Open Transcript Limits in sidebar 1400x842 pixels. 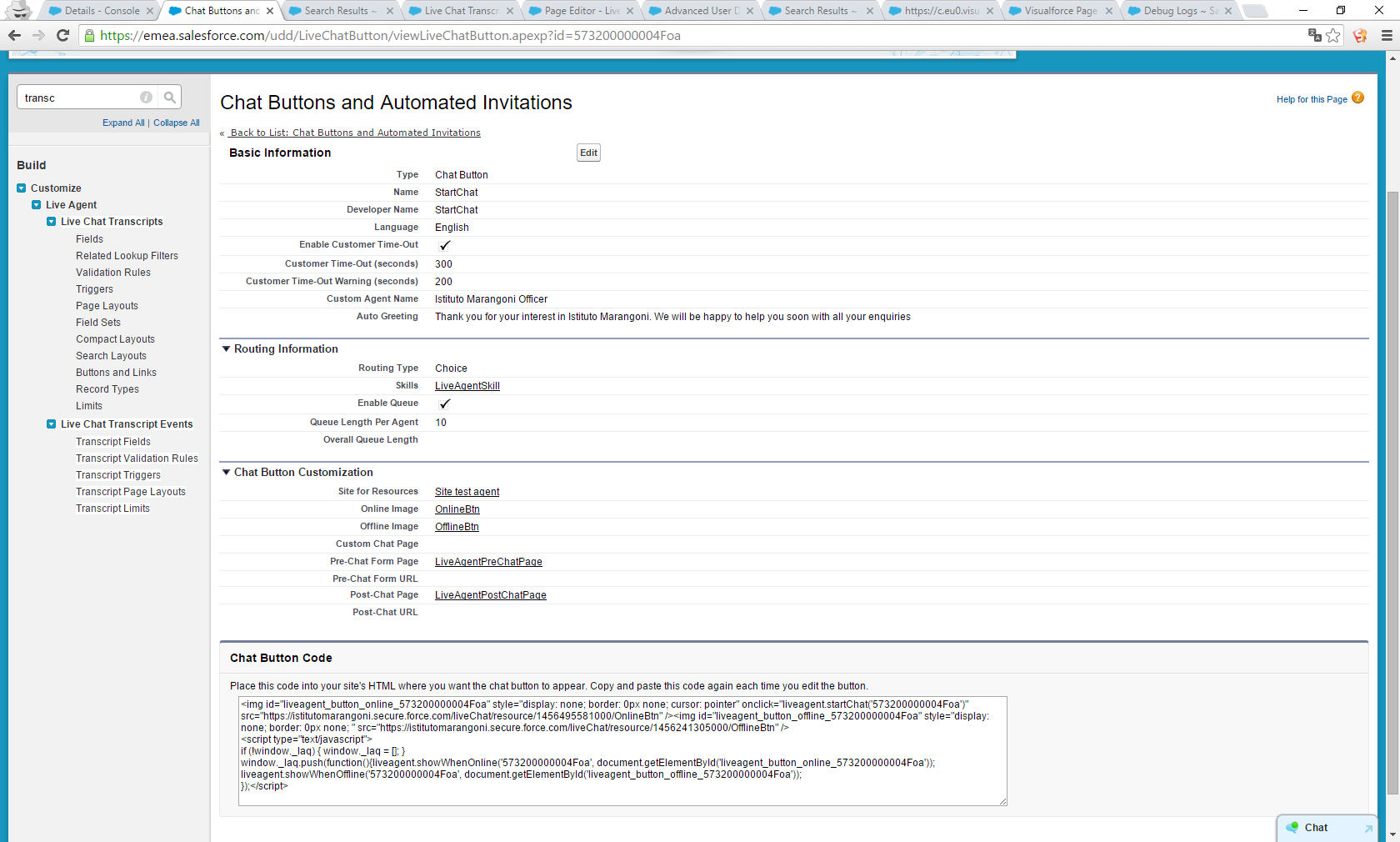coord(112,509)
